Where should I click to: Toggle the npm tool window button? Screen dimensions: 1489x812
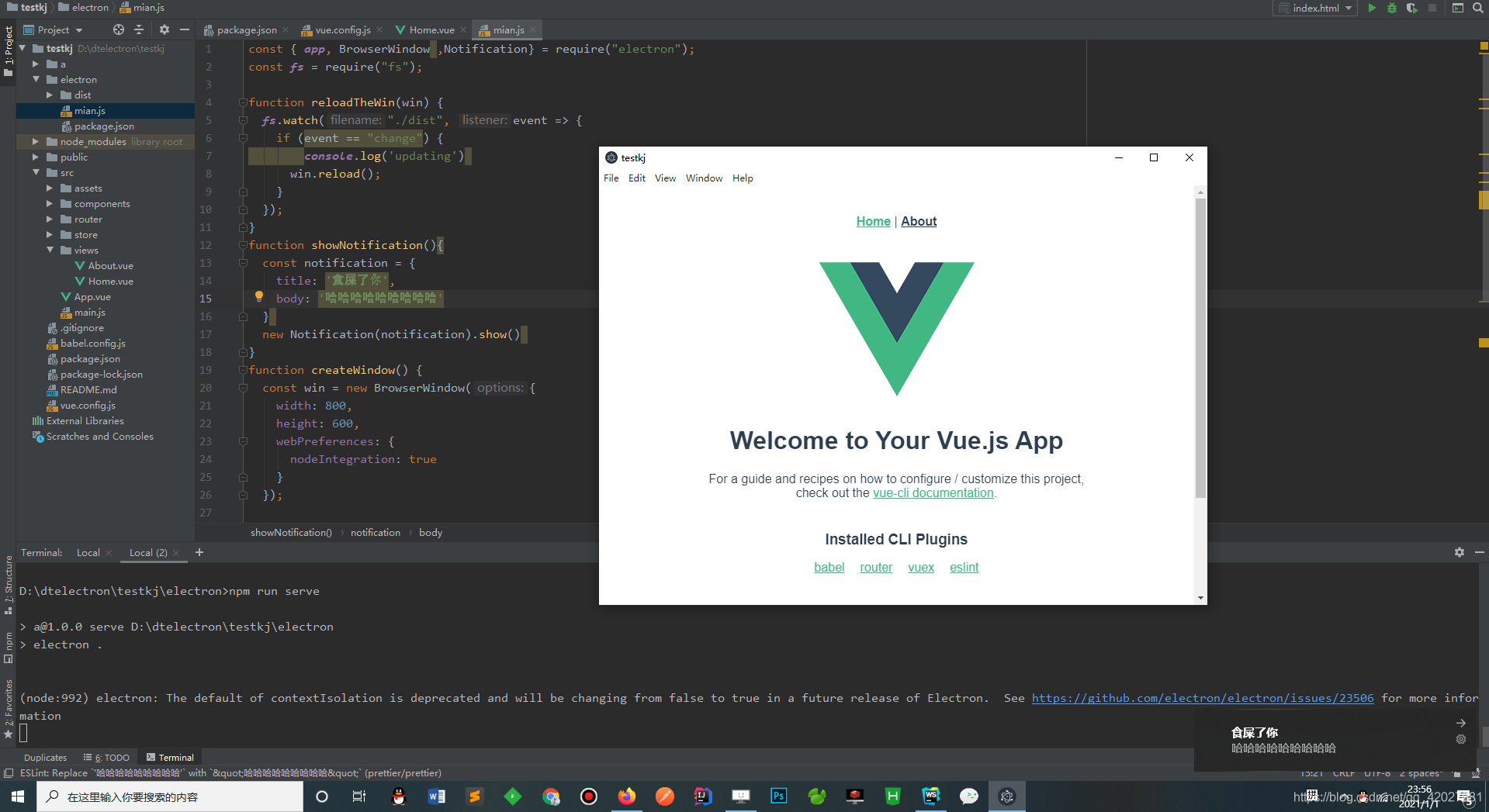coord(9,648)
